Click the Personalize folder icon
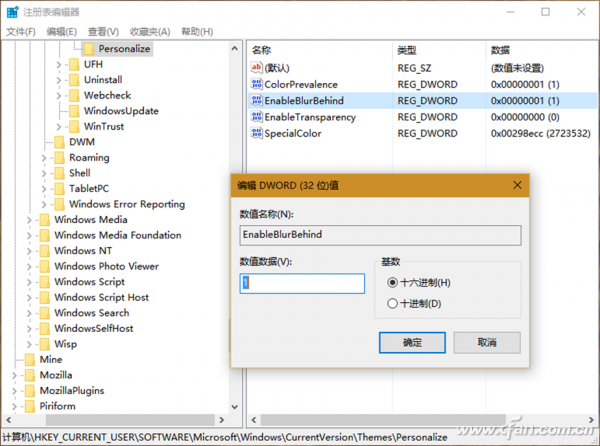The width and height of the screenshot is (600, 446). (x=89, y=49)
